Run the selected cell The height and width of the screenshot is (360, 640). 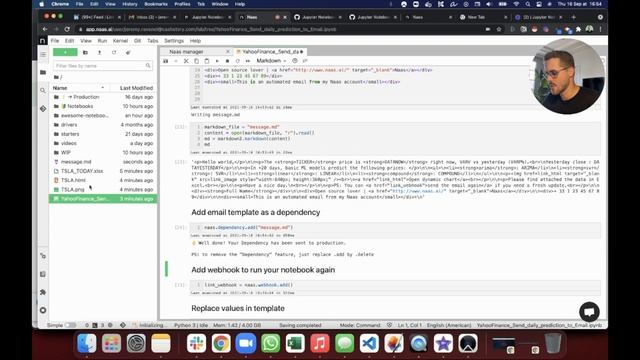point(217,61)
